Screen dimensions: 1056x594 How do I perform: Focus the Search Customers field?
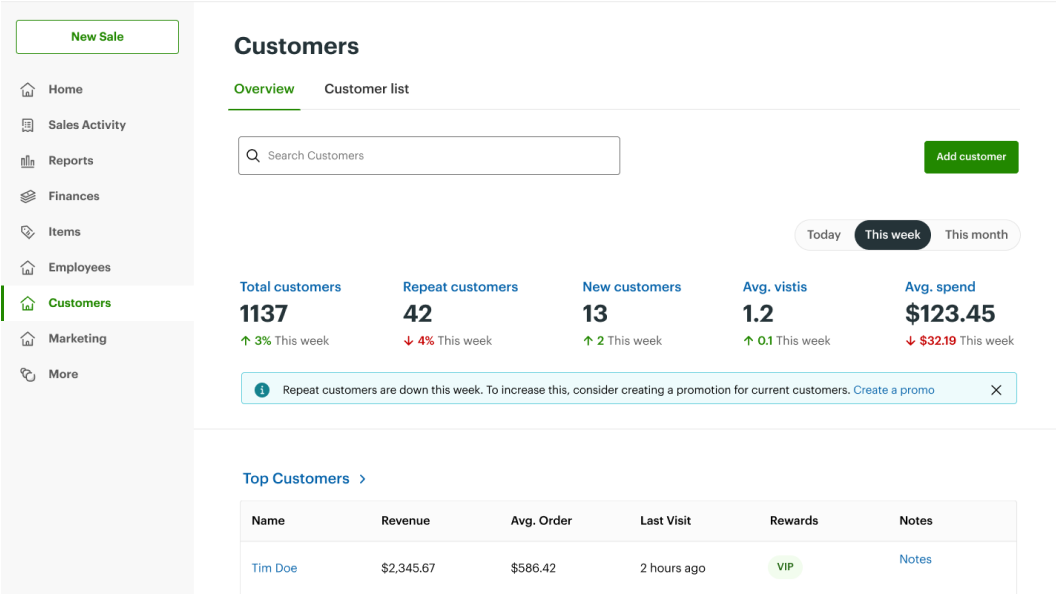(x=429, y=156)
